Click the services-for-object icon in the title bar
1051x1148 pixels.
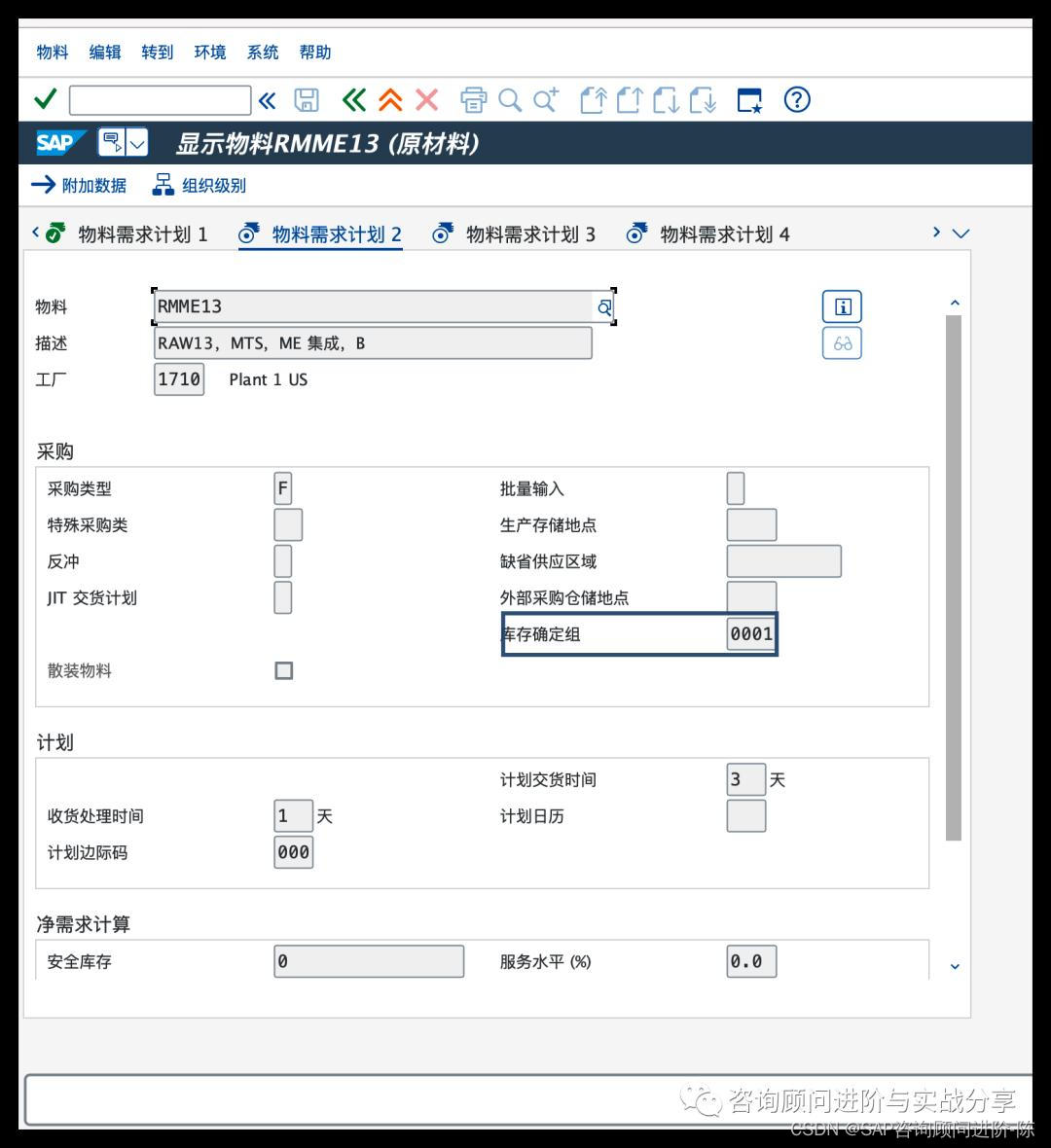(x=111, y=142)
